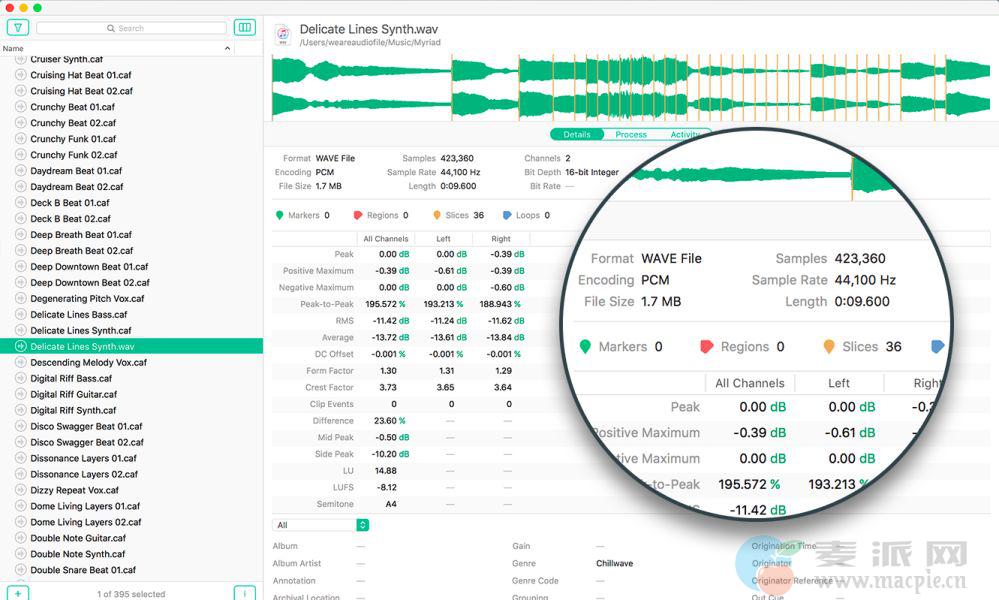
Task: Click the filter funnel icon
Action: (x=17, y=28)
